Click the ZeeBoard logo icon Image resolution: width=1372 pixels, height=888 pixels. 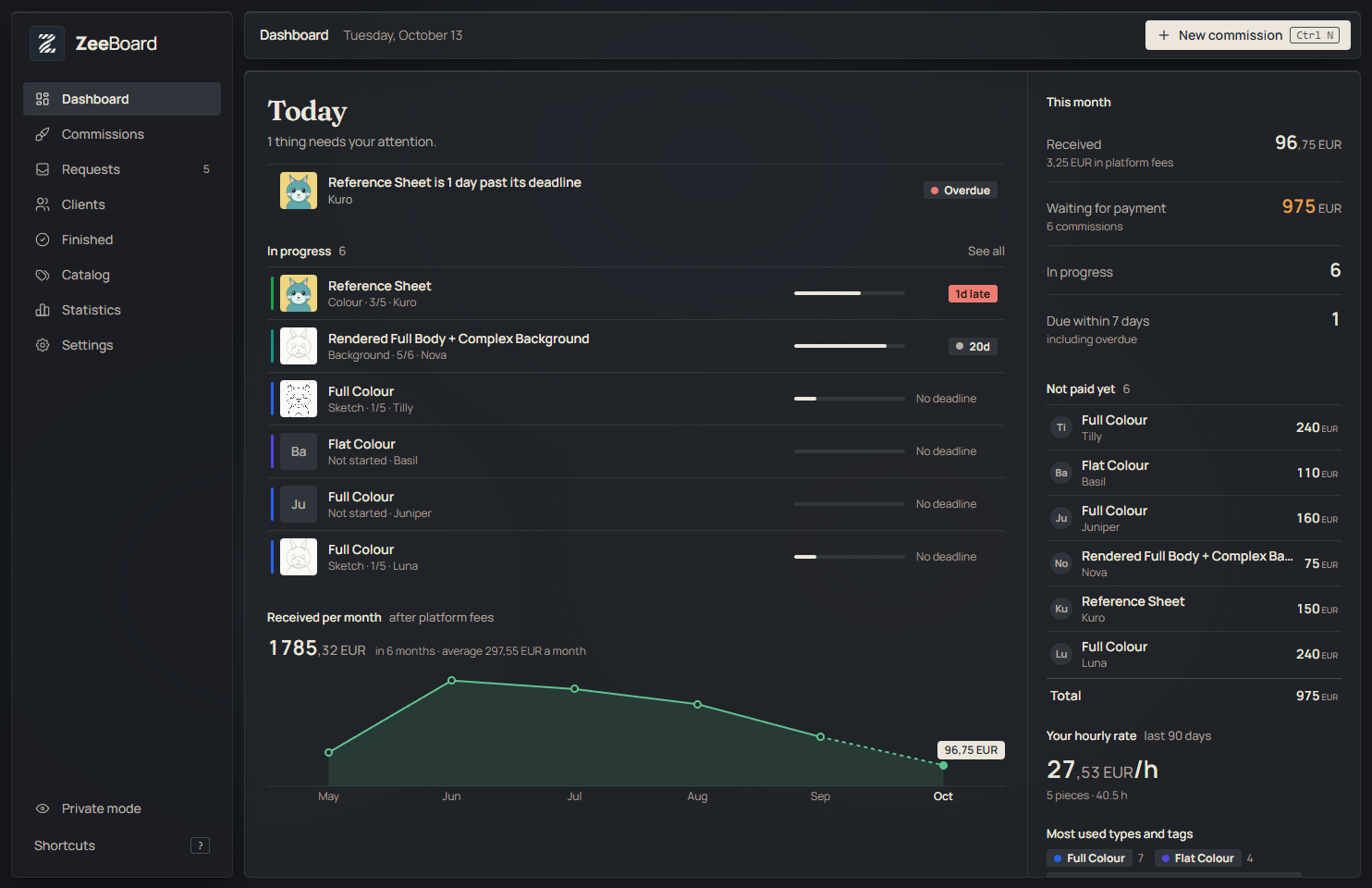pyautogui.click(x=47, y=43)
